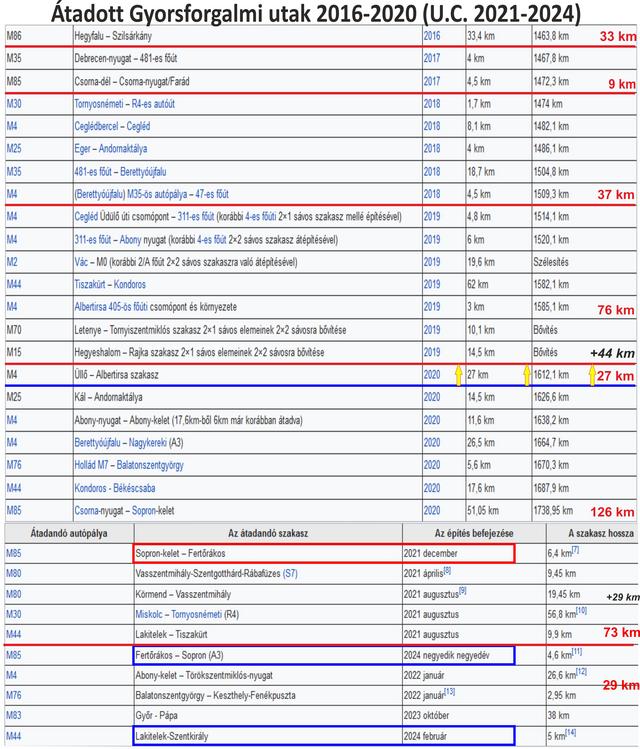Open footnote [8] next to 2021 április
640x749 pixels.
[447, 570]
